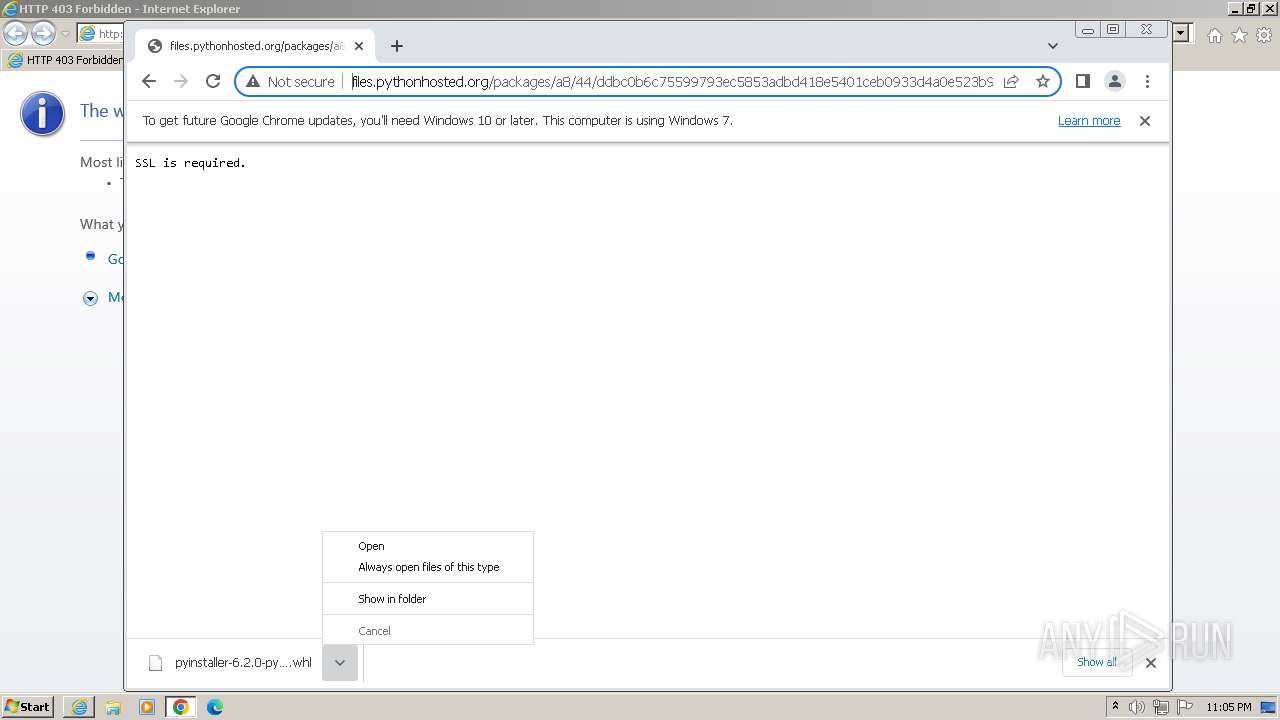Click the SSL is required text
Viewport: 1280px width, 720px height.
[190, 163]
